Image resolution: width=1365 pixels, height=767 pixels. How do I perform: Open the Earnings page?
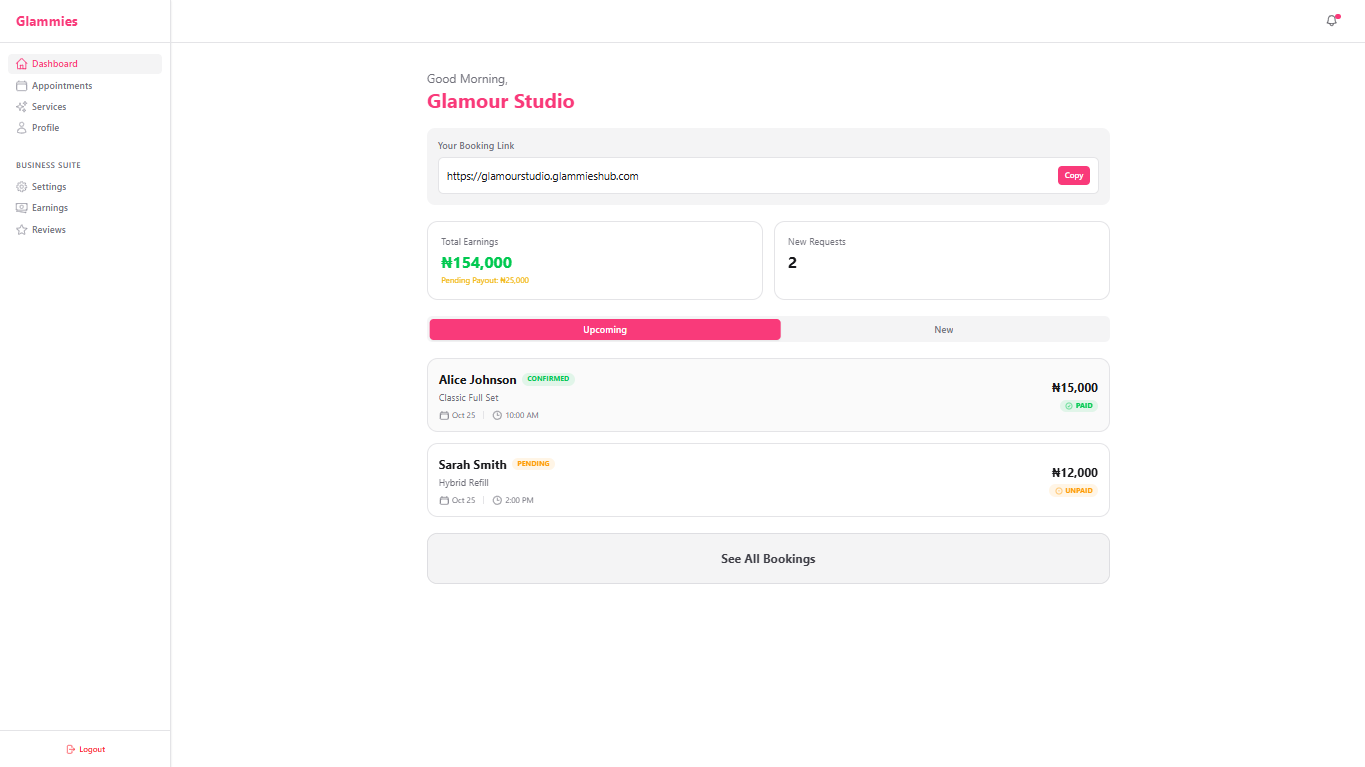[x=85, y=208]
